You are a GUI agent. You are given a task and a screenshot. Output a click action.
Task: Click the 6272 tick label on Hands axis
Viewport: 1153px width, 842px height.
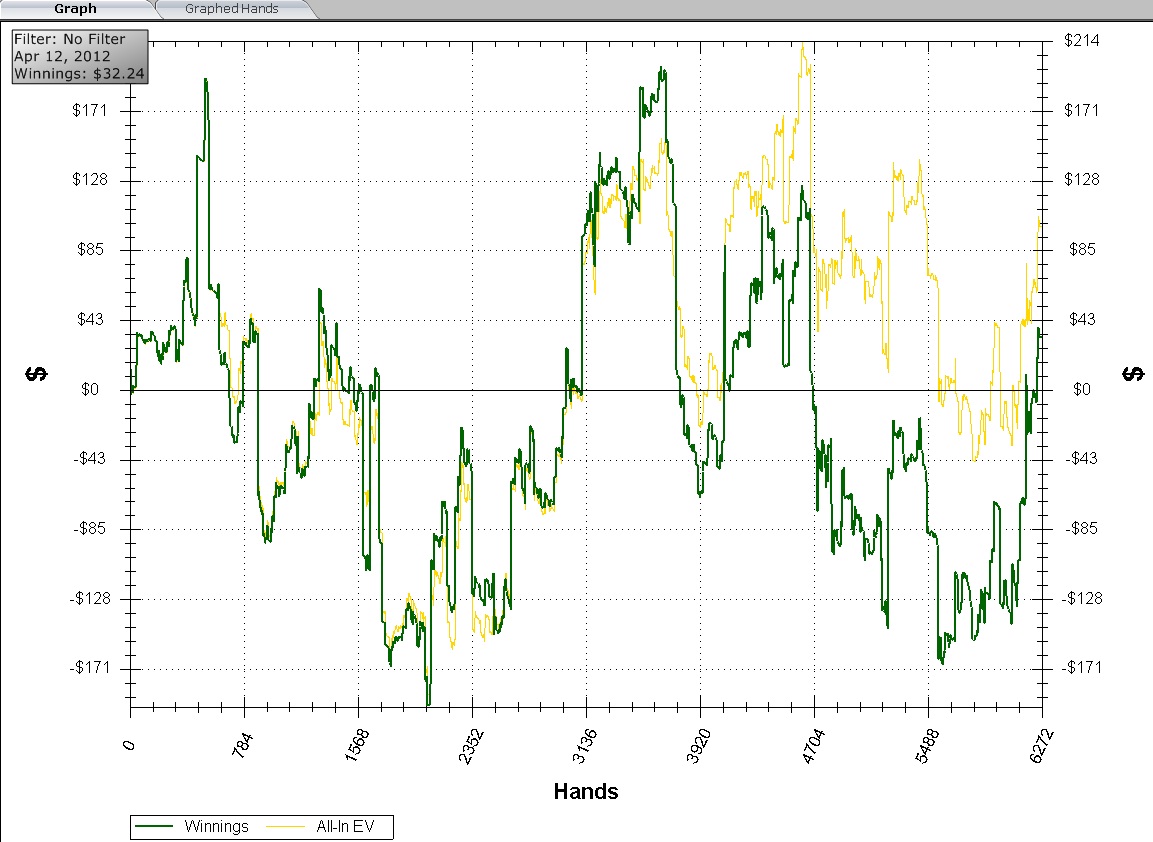click(1042, 745)
